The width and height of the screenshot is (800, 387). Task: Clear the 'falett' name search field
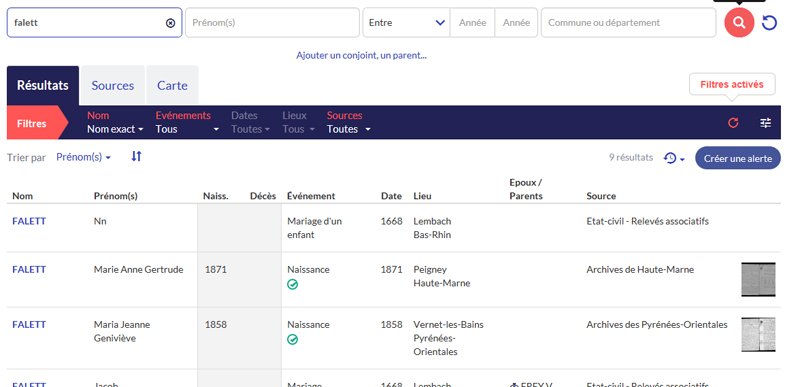(170, 23)
